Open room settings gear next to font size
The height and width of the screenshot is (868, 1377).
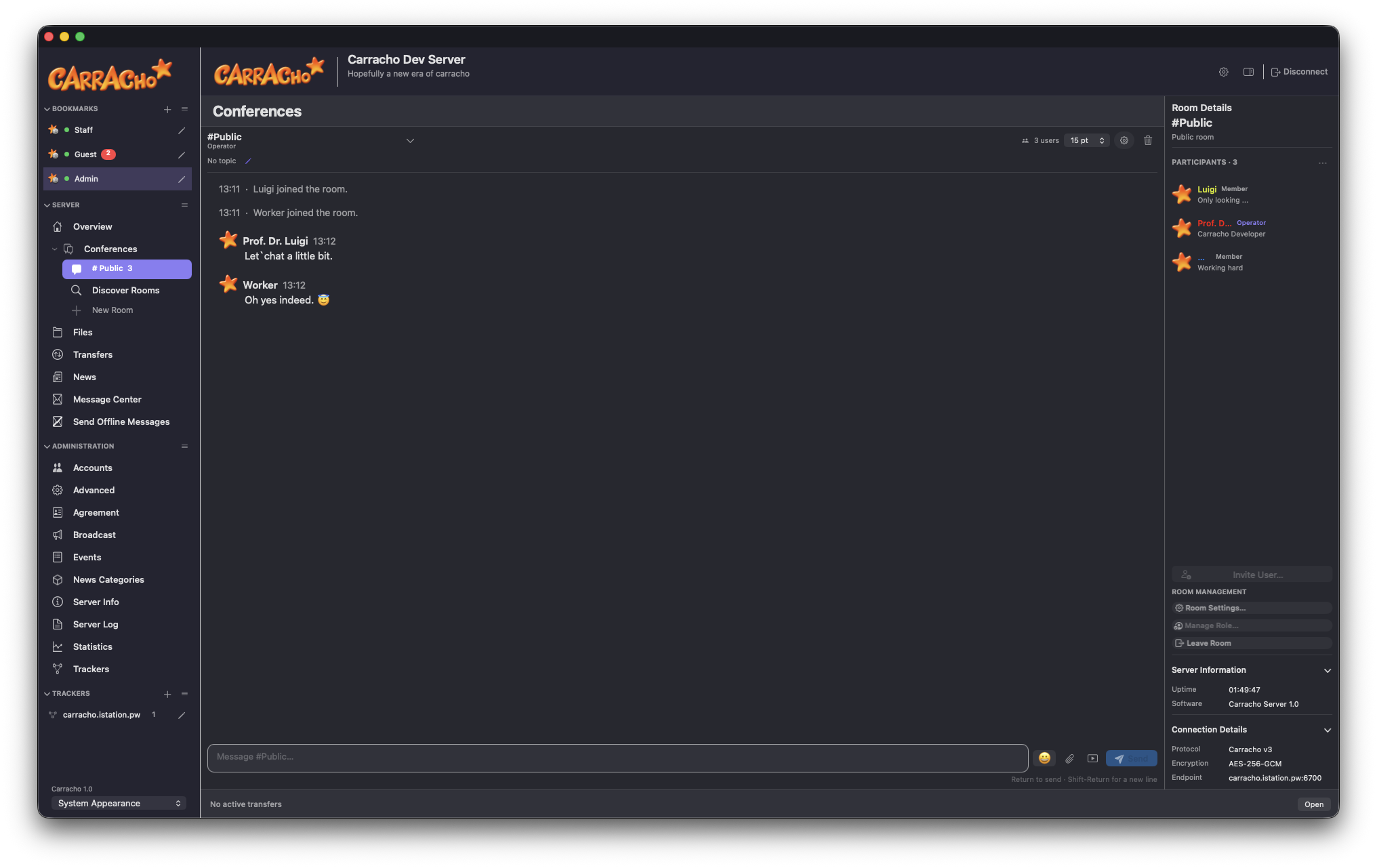point(1124,140)
